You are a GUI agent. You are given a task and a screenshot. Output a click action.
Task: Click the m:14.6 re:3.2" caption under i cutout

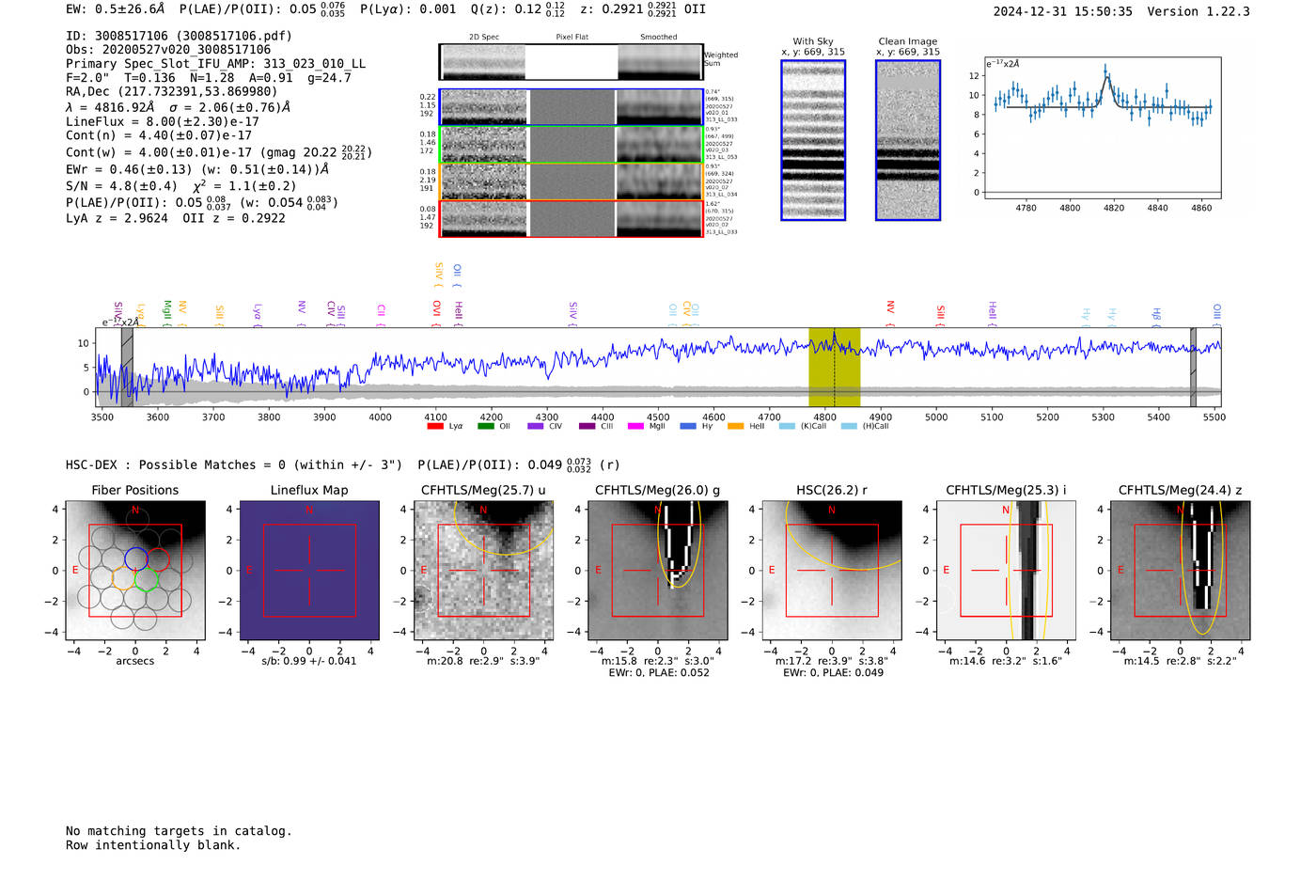[x=1006, y=661]
